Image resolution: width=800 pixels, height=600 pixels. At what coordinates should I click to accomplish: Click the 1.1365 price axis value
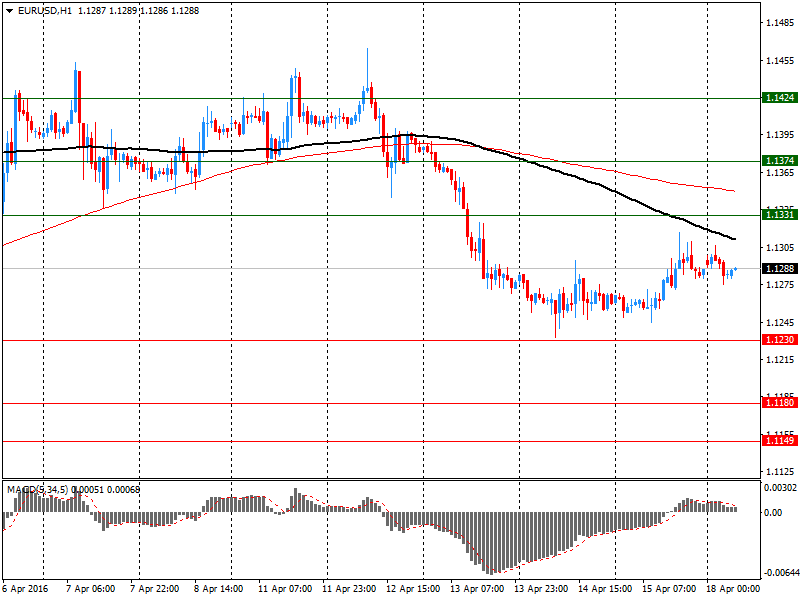(x=780, y=173)
